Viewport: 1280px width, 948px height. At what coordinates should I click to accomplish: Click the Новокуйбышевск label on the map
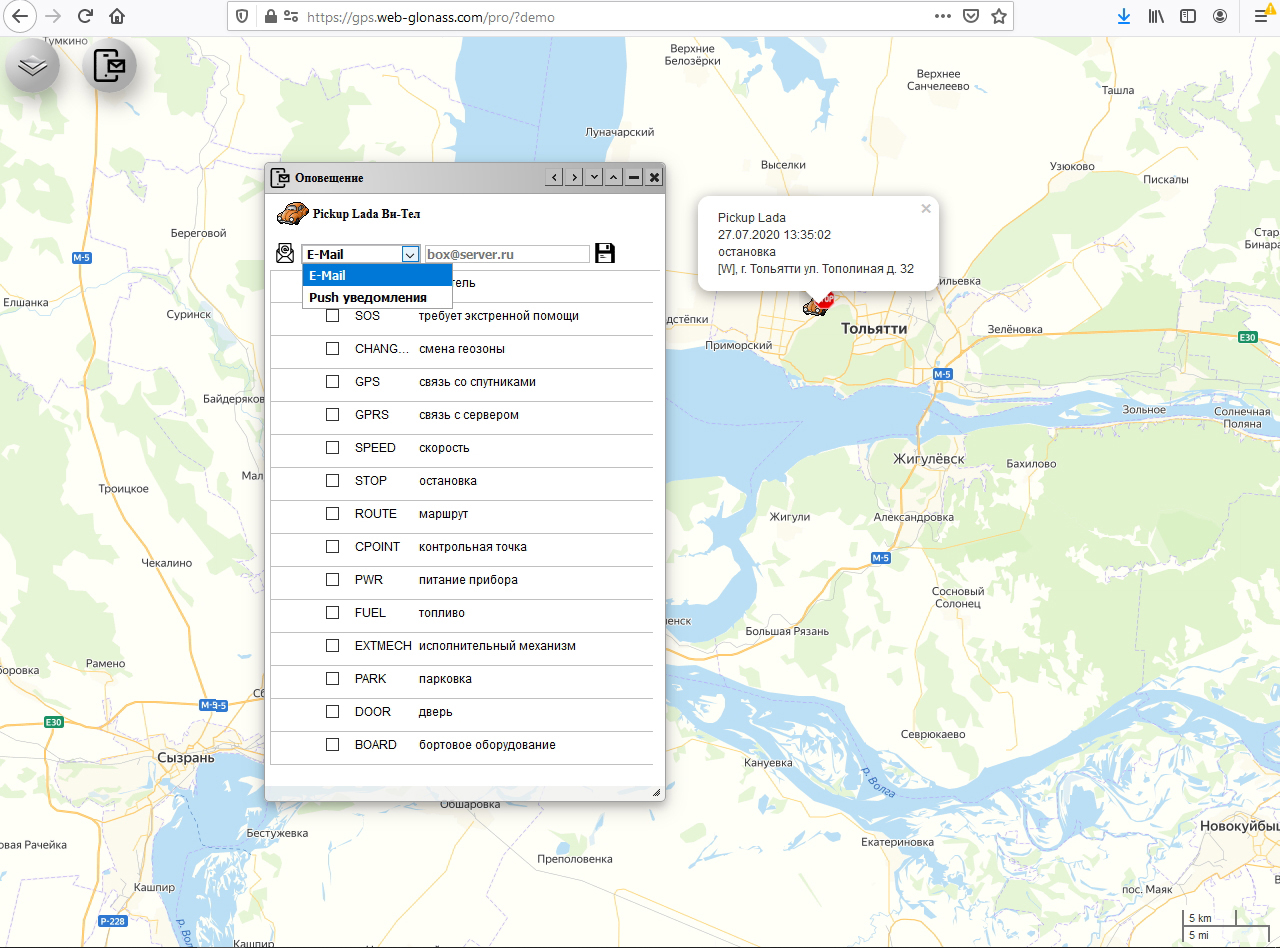(x=1239, y=826)
